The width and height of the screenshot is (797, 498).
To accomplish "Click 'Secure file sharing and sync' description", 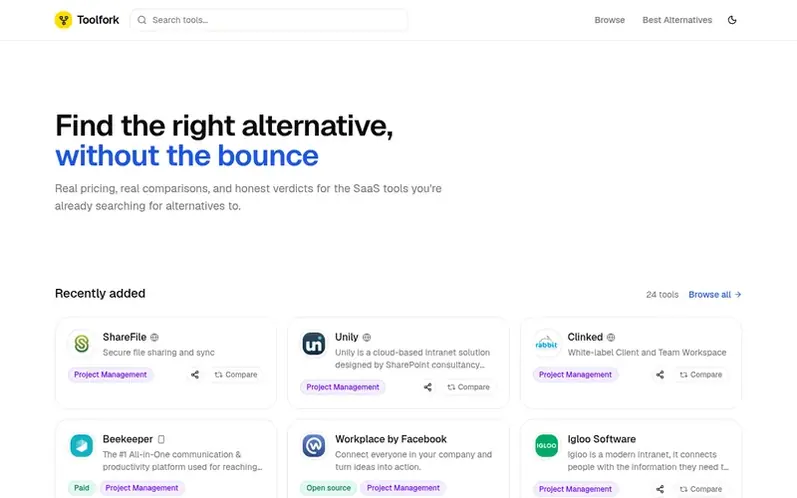I will (159, 352).
